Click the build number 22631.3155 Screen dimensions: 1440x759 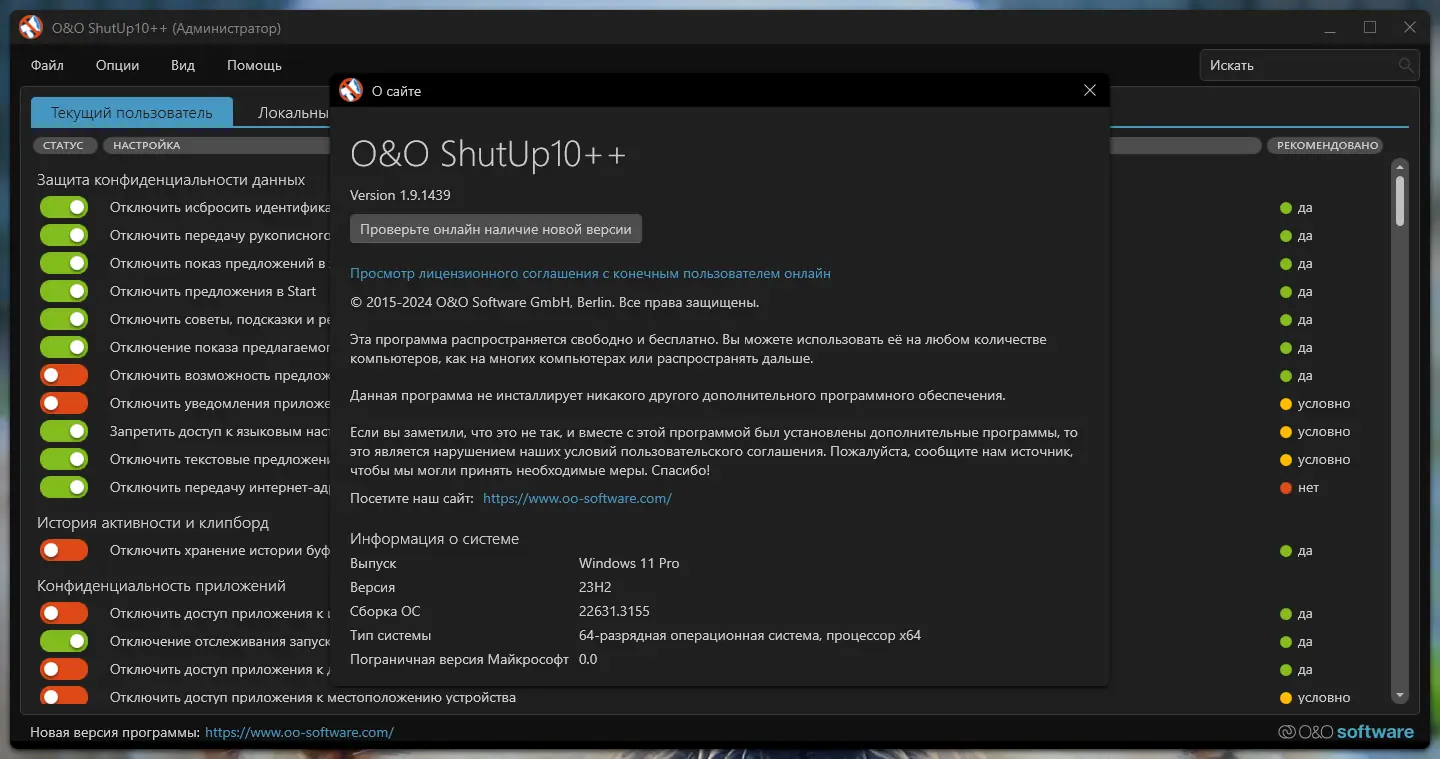[x=614, y=612]
